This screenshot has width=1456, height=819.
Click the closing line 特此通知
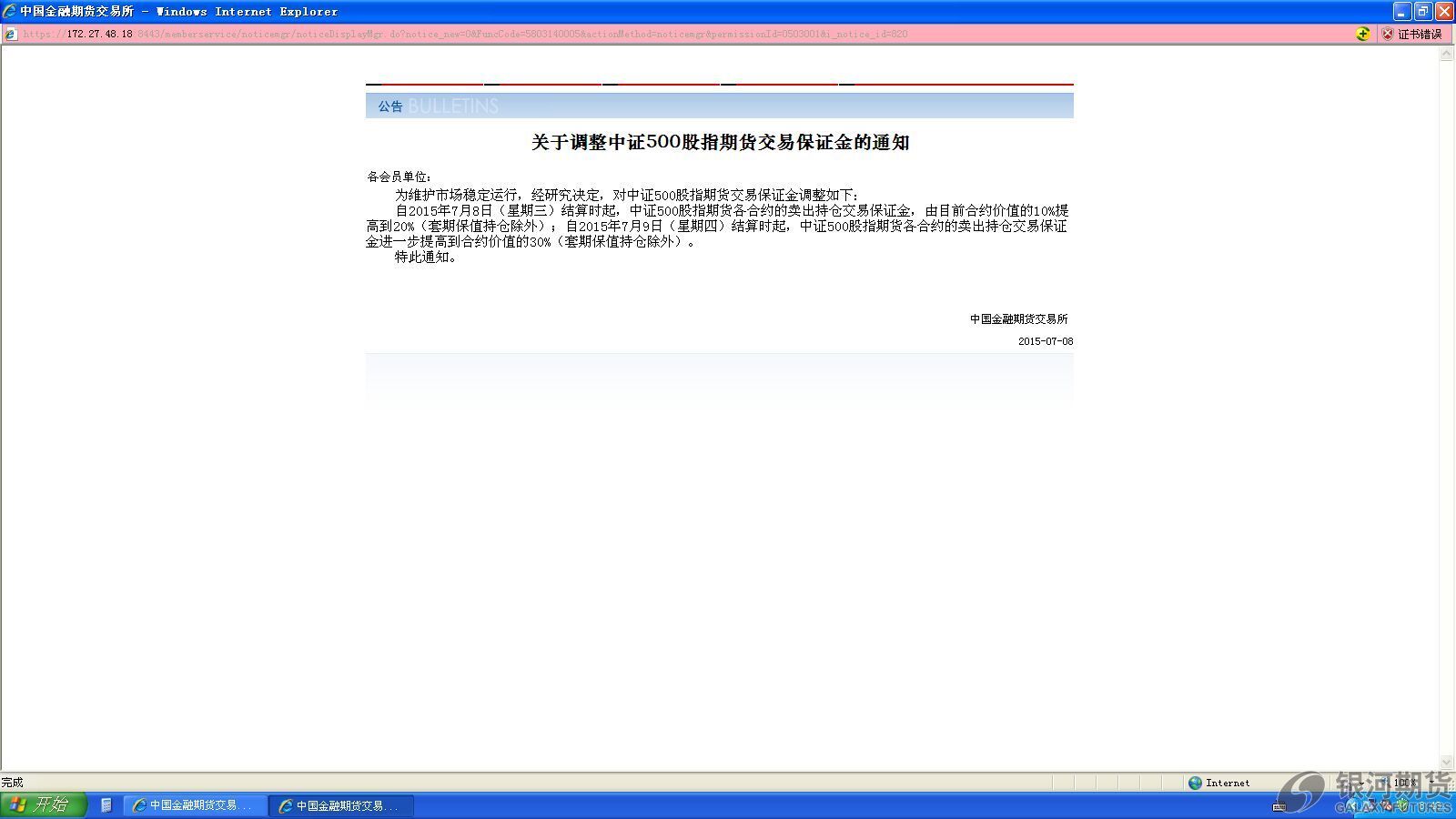[426, 257]
